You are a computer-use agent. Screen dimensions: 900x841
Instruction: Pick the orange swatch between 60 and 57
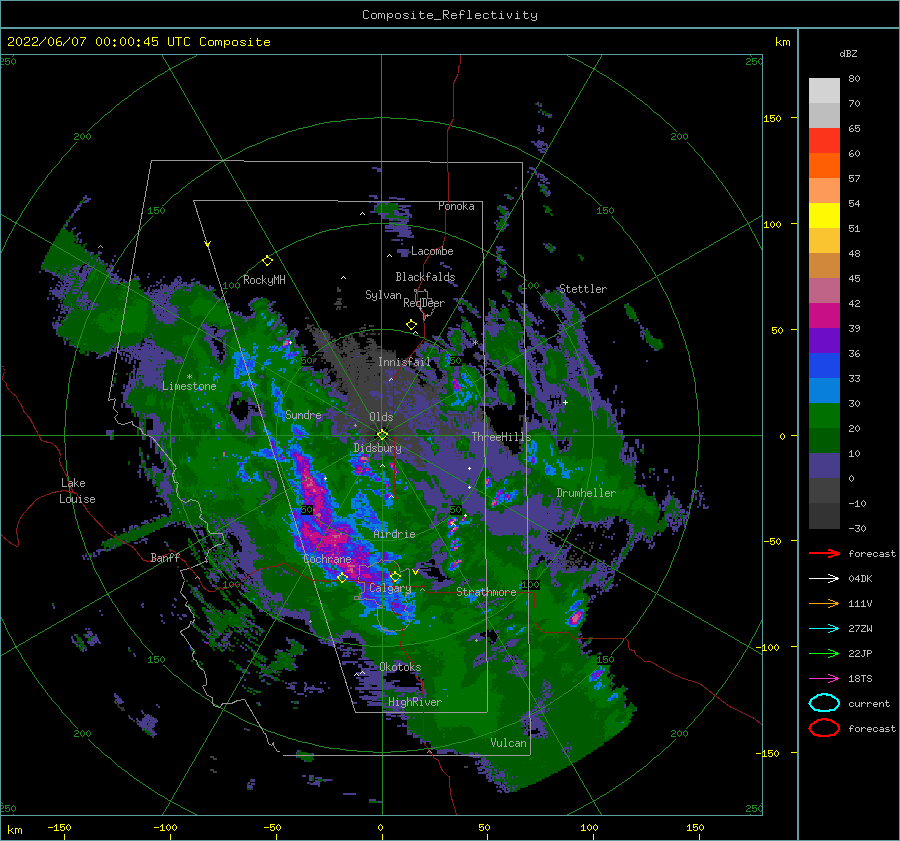[824, 166]
